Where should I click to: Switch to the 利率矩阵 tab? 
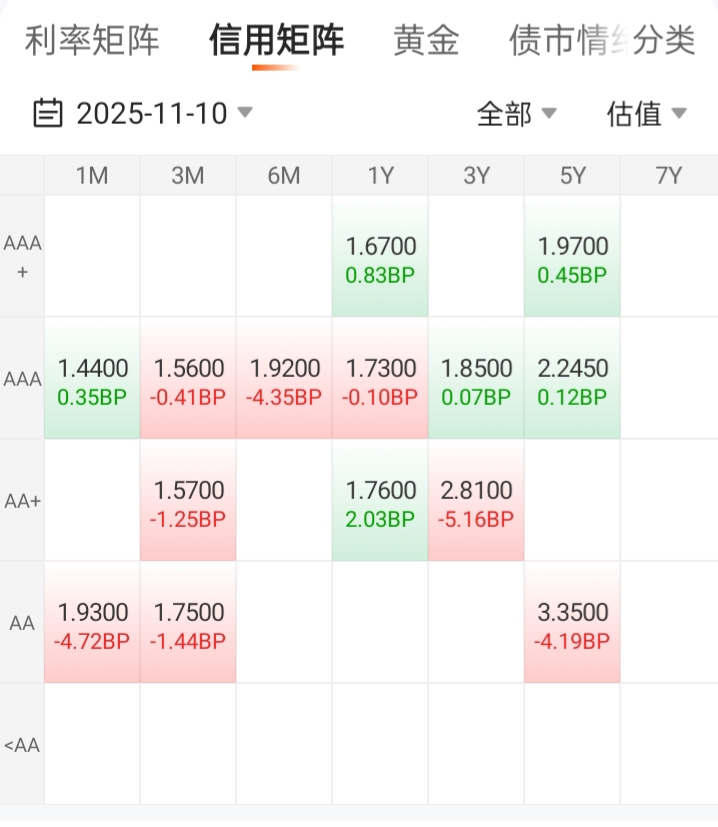(92, 41)
